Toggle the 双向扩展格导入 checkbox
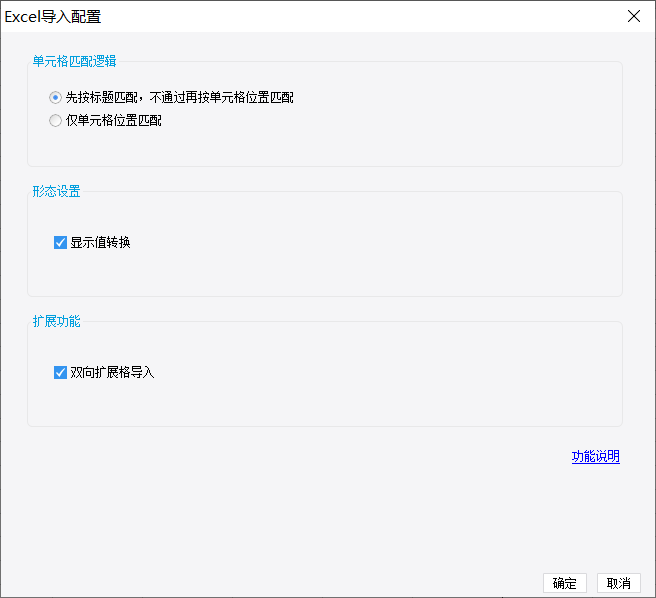The image size is (656, 598). click(60, 372)
